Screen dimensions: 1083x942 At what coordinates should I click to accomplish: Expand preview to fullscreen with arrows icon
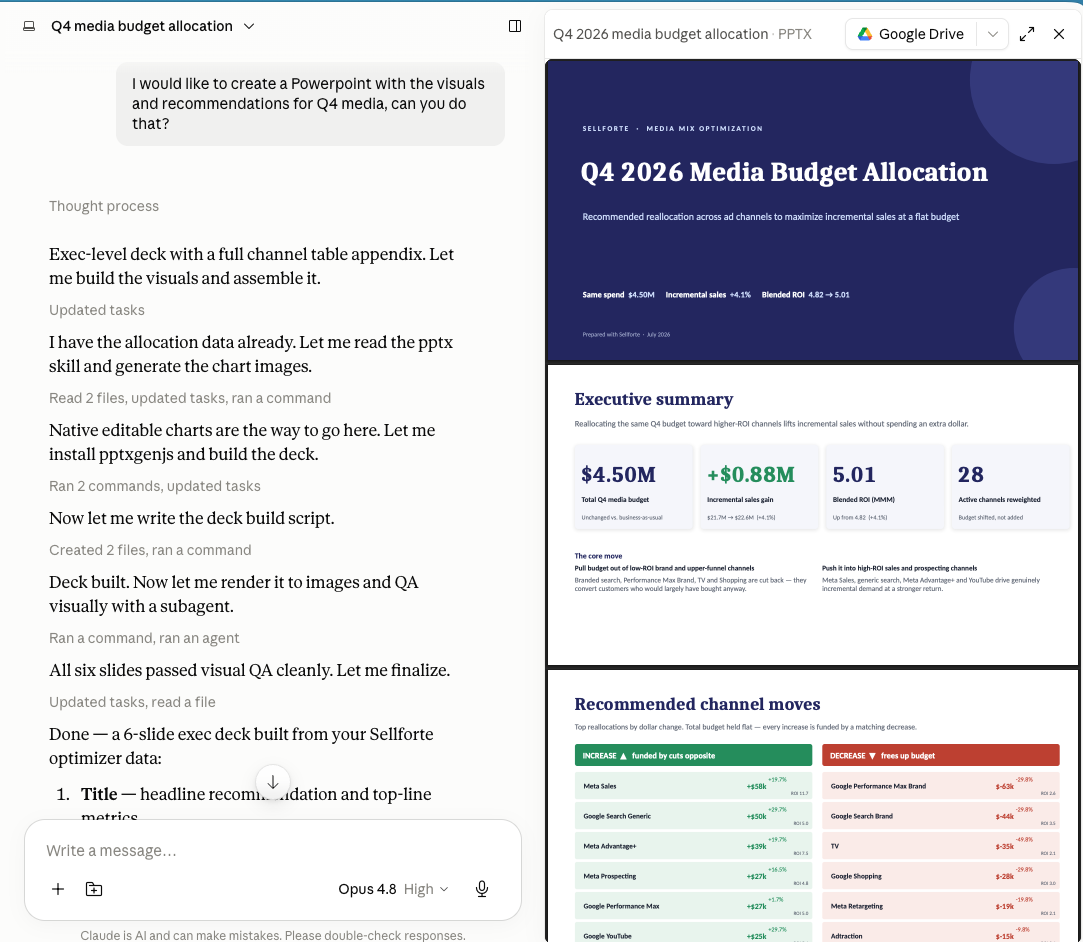click(1027, 34)
